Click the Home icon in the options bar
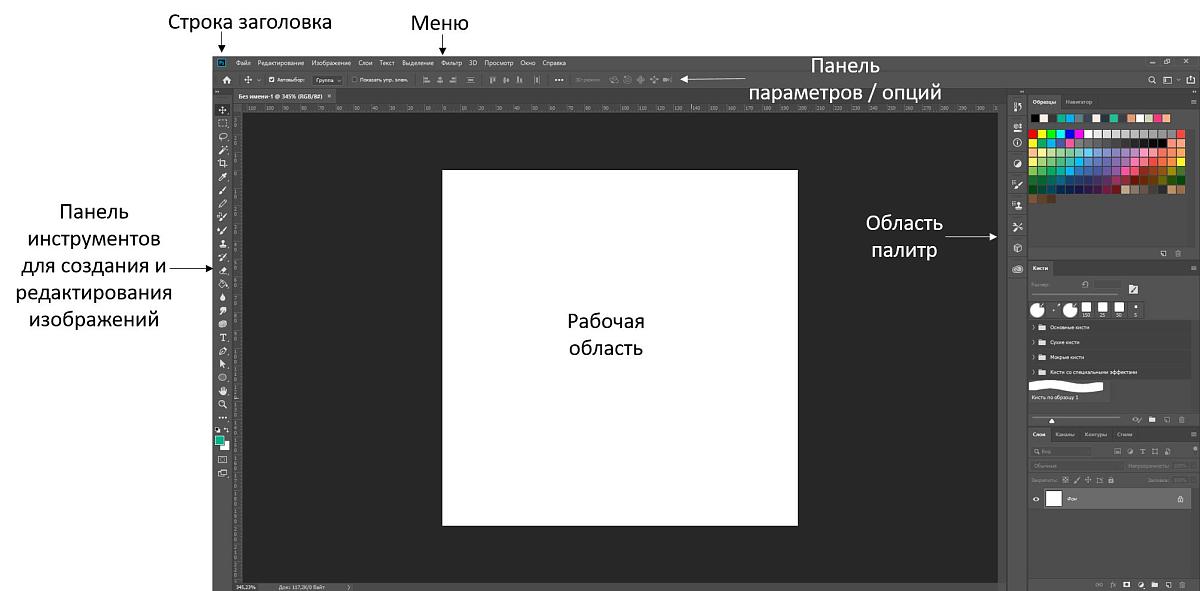This screenshot has height=591, width=1200. coord(227,80)
